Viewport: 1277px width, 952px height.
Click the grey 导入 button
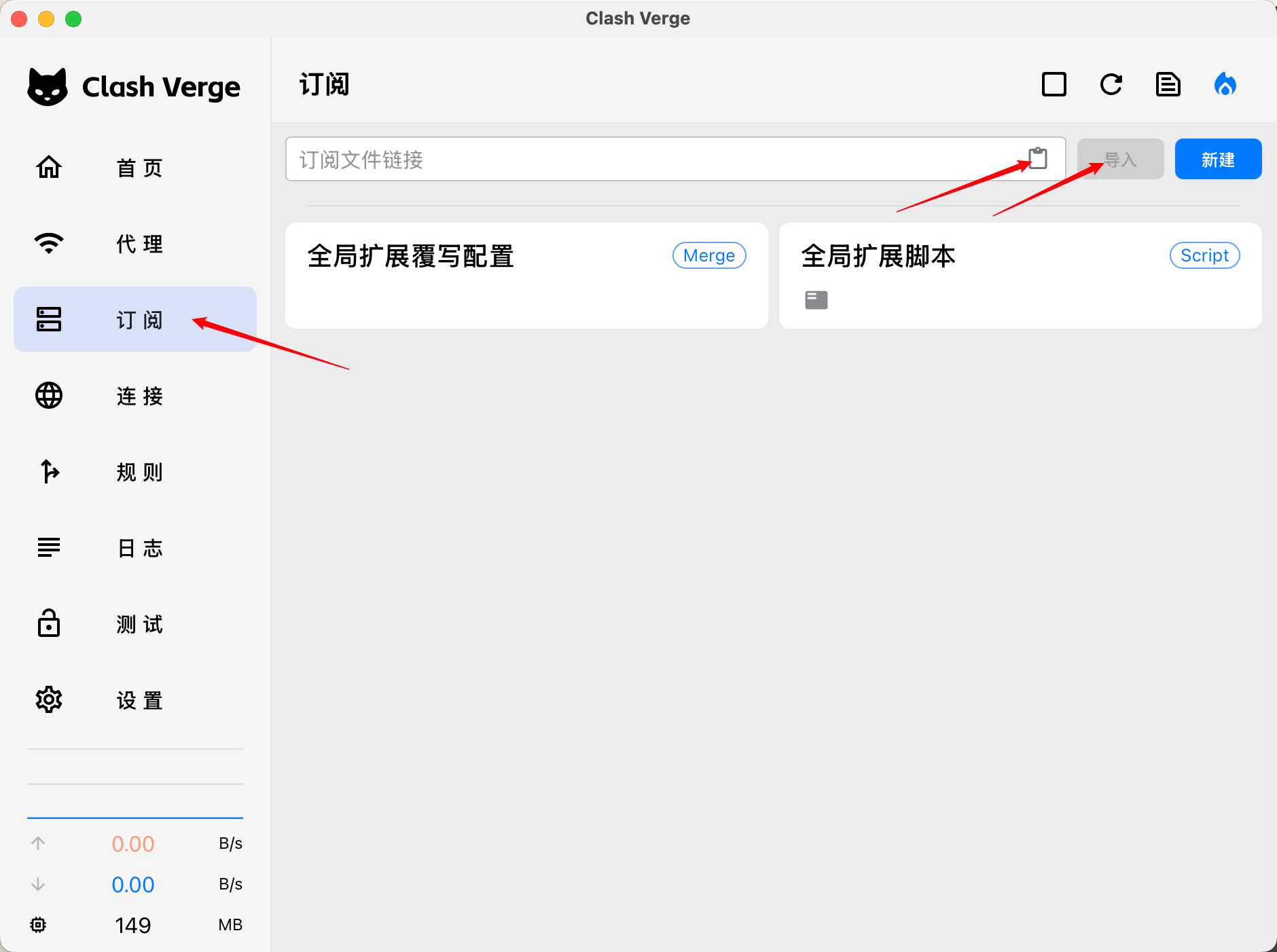pyautogui.click(x=1121, y=159)
